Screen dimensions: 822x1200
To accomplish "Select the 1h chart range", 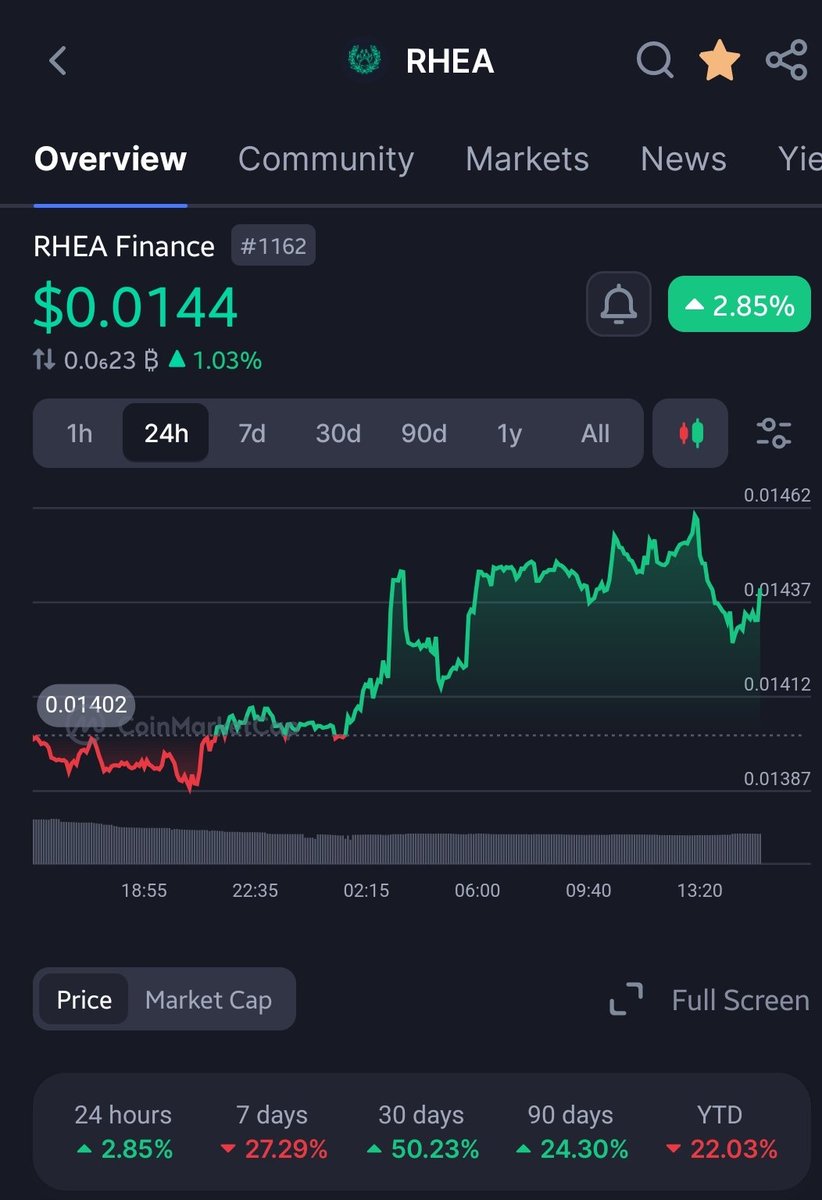I will pyautogui.click(x=79, y=433).
